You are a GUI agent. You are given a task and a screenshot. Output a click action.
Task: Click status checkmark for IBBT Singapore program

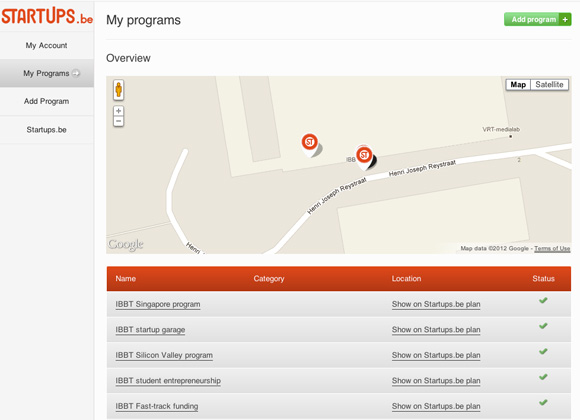pyautogui.click(x=543, y=300)
